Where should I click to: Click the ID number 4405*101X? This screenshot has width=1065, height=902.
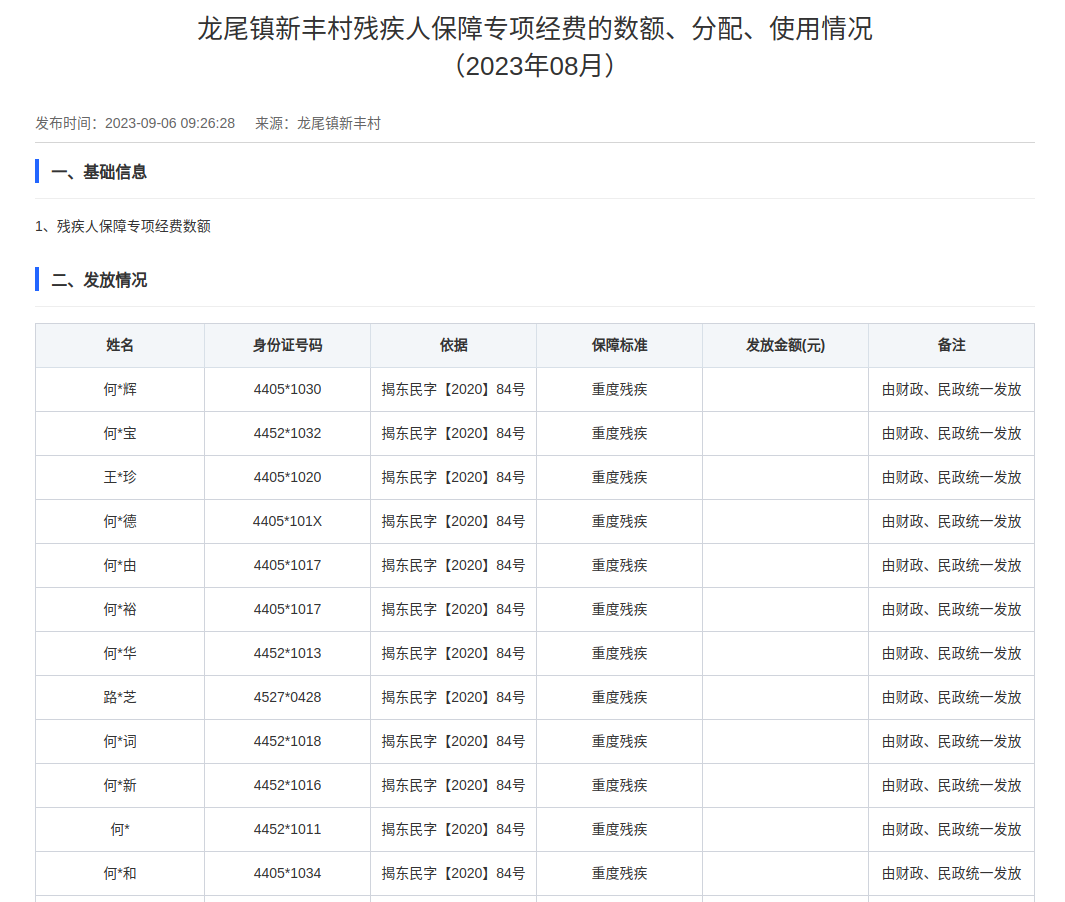[x=287, y=522]
